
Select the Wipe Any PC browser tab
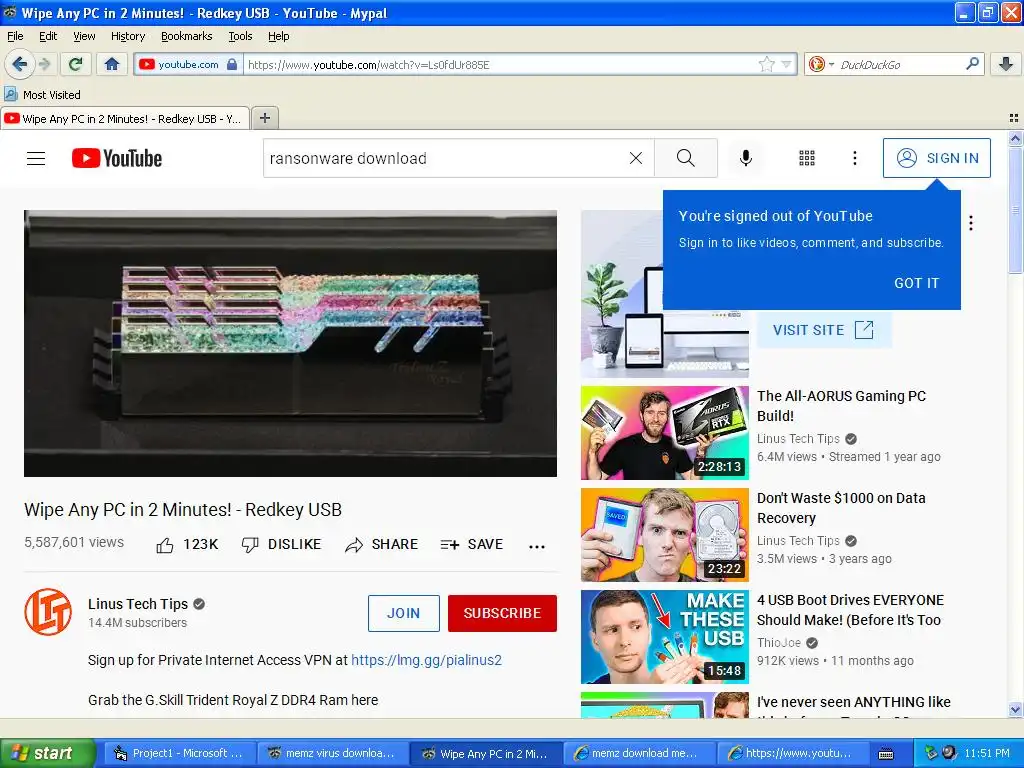pos(125,118)
